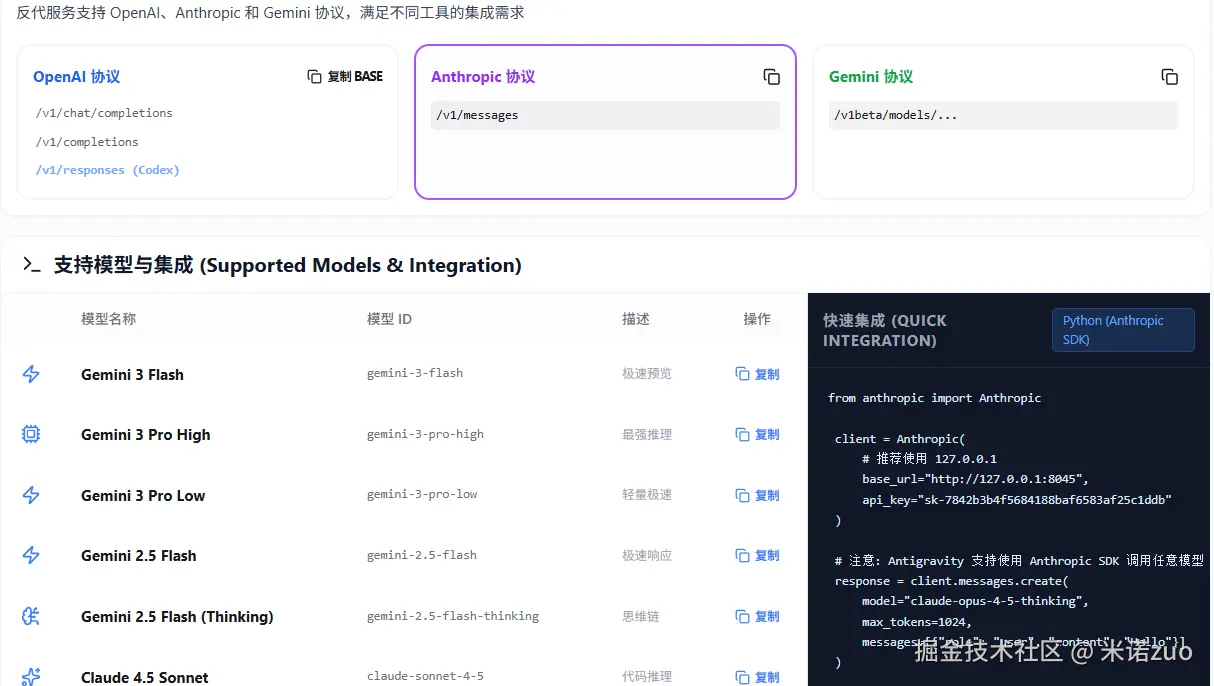The height and width of the screenshot is (686, 1214).
Task: Click the 快速集成 (QUICK INTEGRATION) heading
Action: point(885,330)
